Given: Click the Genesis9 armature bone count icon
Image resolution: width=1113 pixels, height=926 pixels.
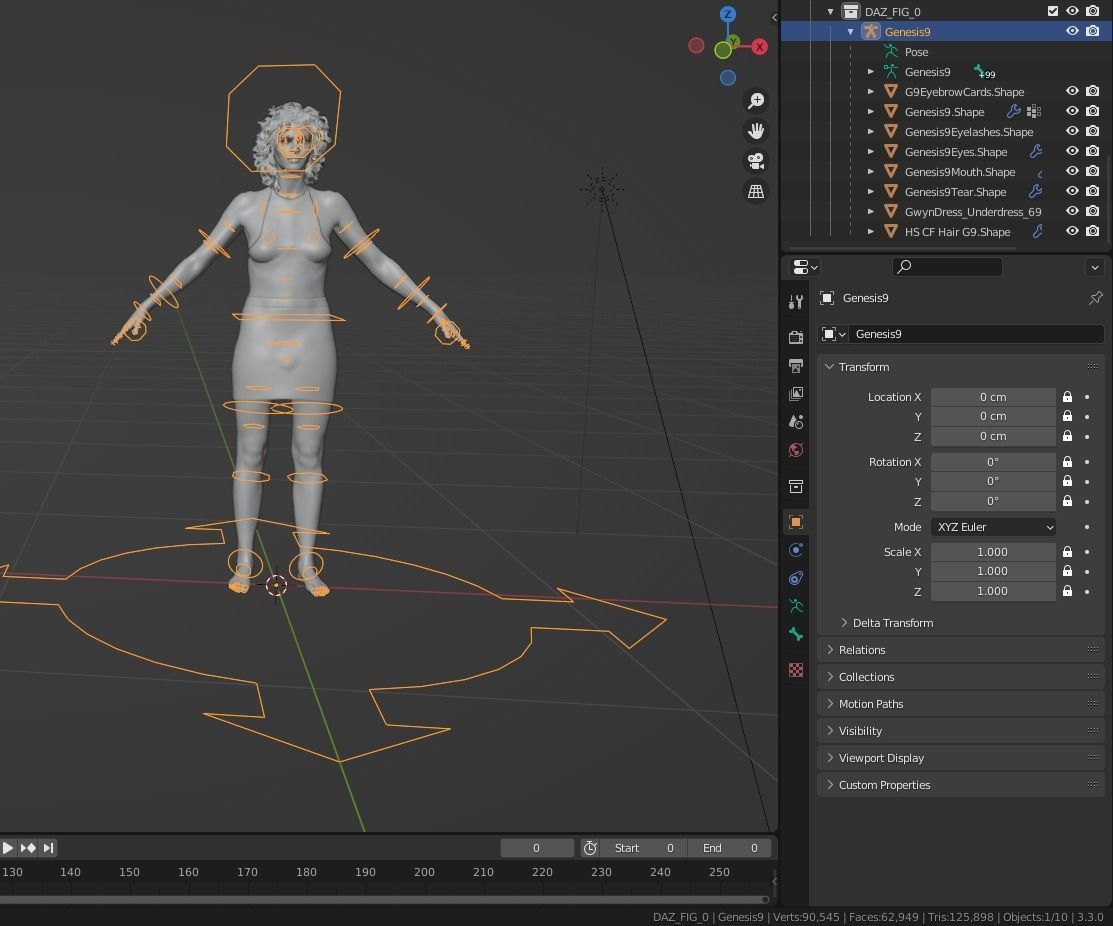Looking at the screenshot, I should pyautogui.click(x=984, y=72).
